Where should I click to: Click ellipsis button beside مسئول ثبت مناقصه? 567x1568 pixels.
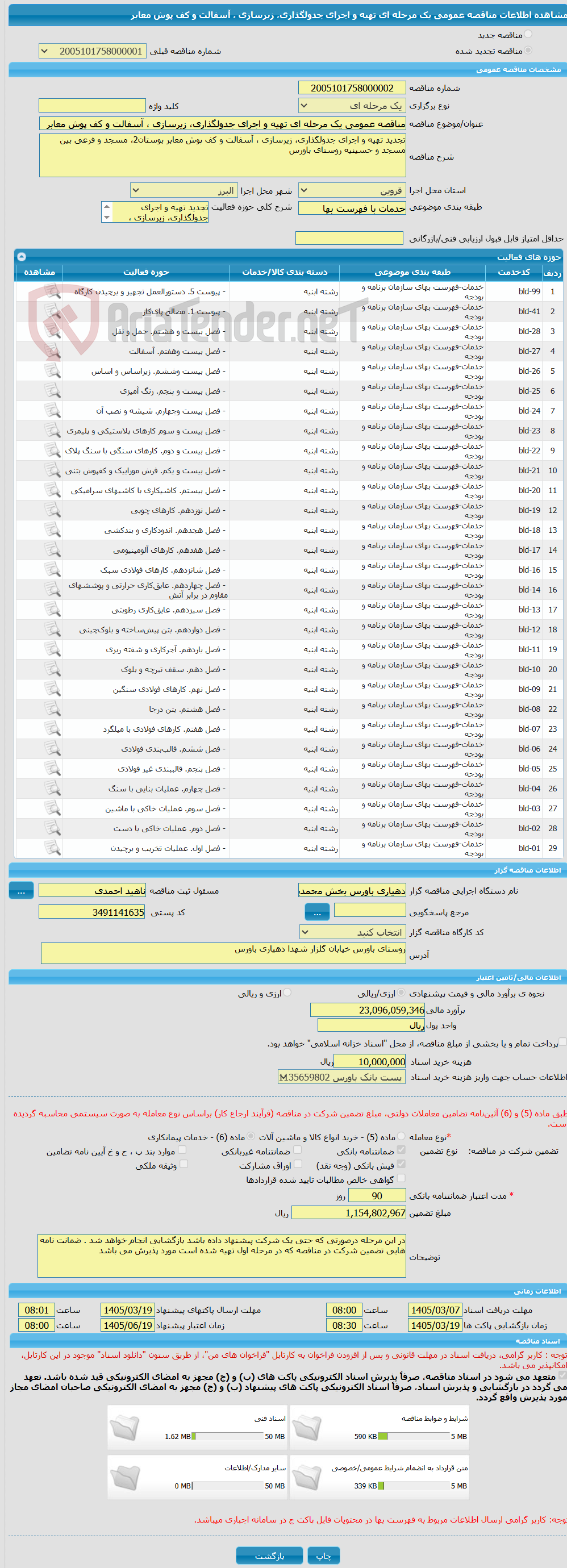22,891
